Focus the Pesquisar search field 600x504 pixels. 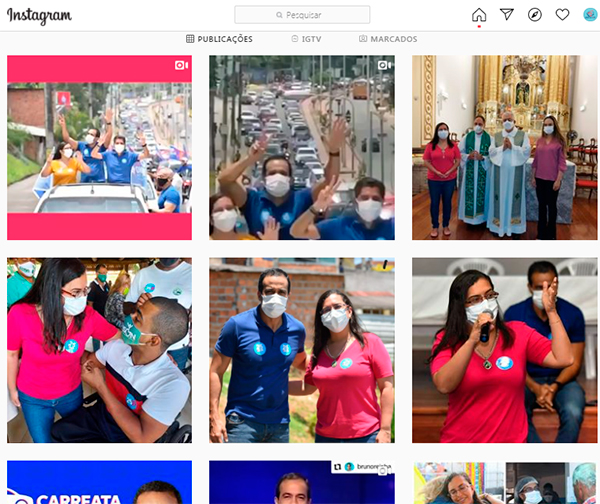pos(302,15)
